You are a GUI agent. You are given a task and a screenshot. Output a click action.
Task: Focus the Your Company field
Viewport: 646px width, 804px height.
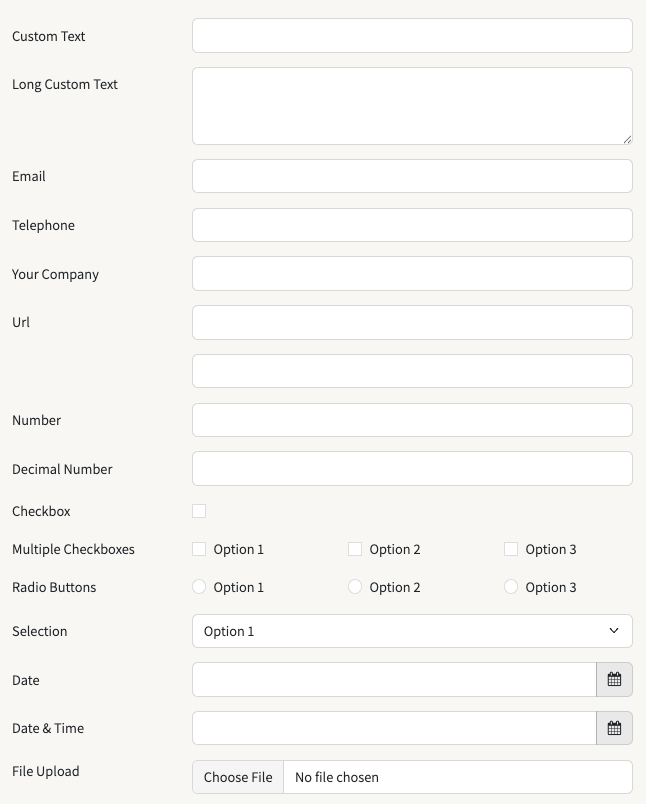pos(412,273)
